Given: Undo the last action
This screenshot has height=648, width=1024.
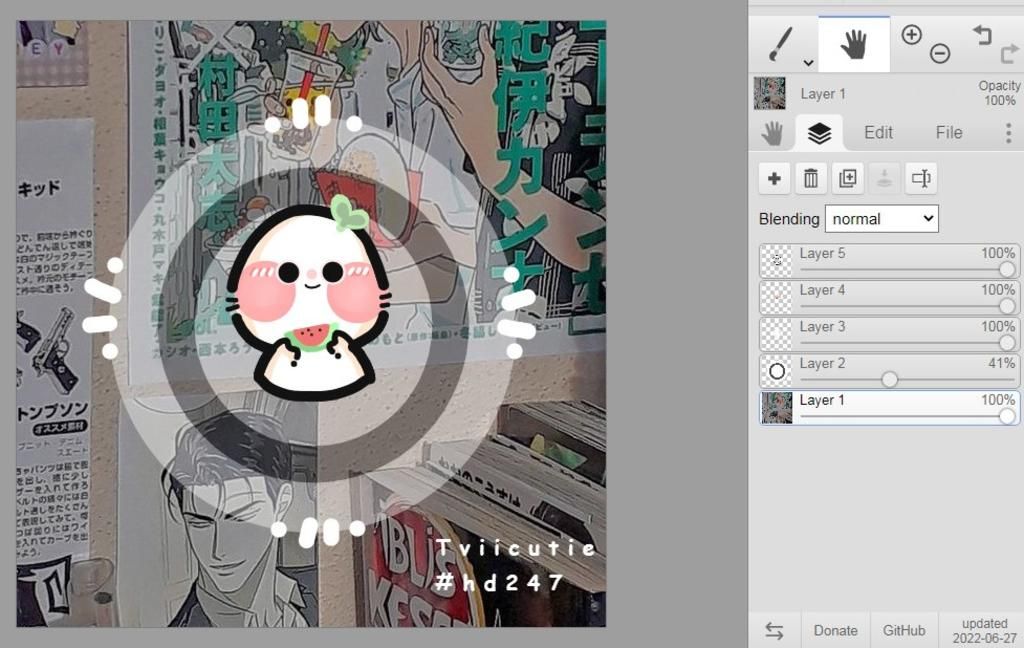Looking at the screenshot, I should pos(982,35).
